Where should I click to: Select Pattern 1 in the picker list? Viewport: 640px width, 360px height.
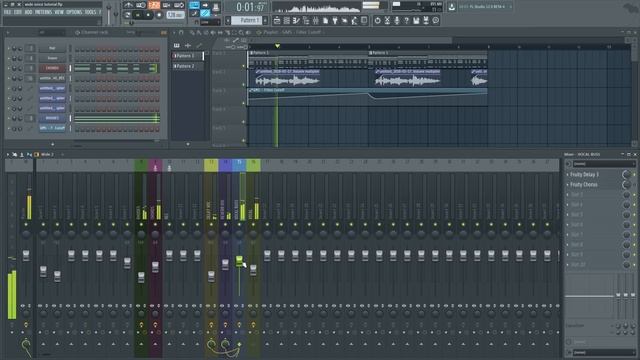188,56
